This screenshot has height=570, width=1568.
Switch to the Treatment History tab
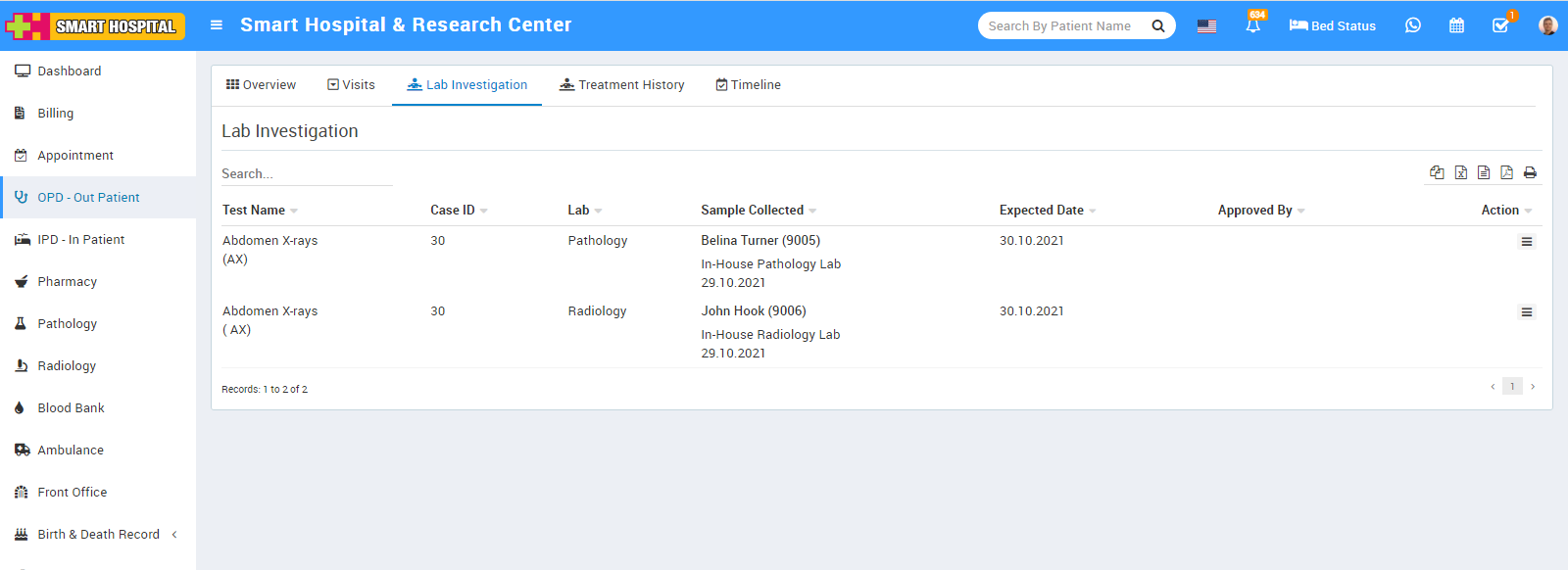[622, 85]
